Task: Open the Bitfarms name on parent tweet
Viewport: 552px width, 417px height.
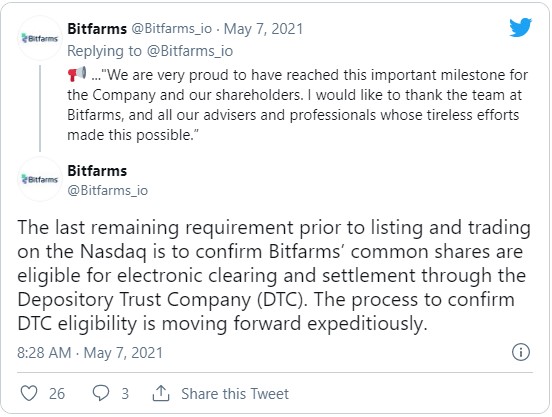Action: point(97,29)
